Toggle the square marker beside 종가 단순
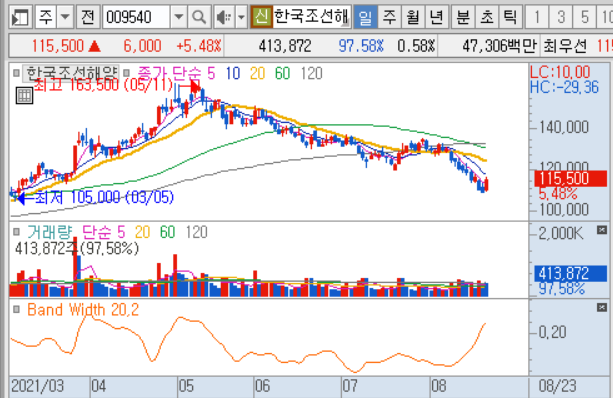613x398 pixels. (126, 73)
